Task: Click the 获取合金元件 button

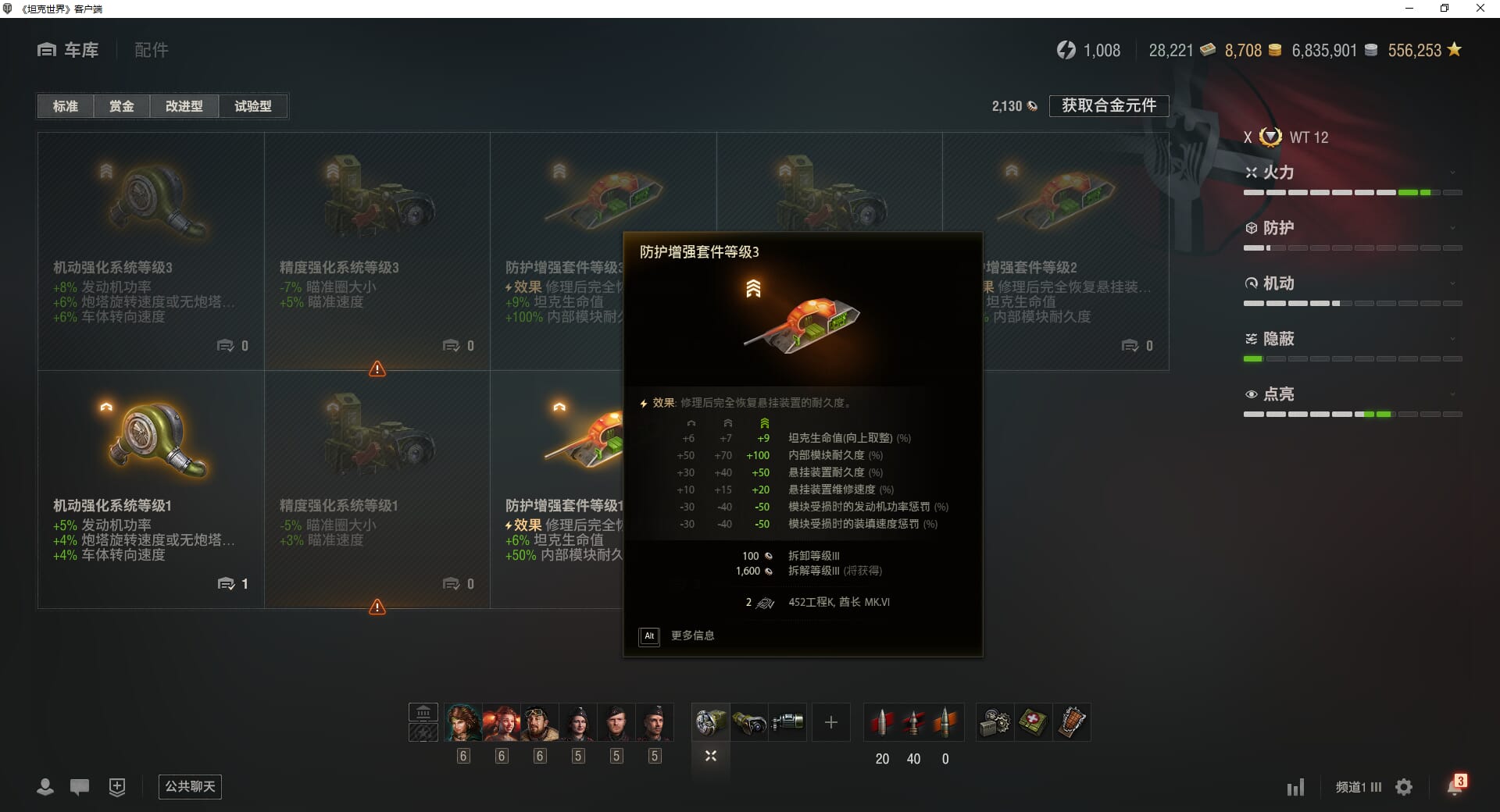Action: [x=1109, y=105]
